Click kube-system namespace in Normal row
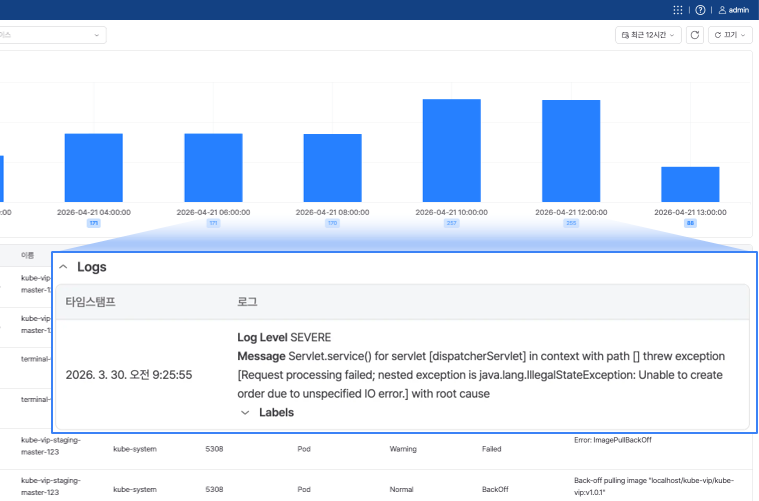The width and height of the screenshot is (759, 501). pyautogui.click(x=135, y=489)
